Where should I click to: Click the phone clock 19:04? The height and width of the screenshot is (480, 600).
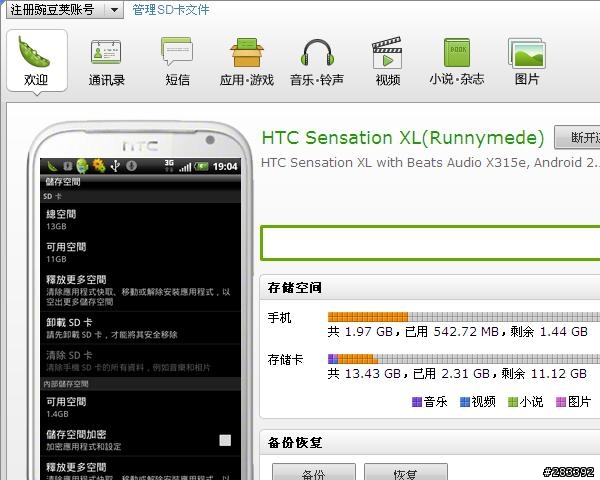click(225, 167)
